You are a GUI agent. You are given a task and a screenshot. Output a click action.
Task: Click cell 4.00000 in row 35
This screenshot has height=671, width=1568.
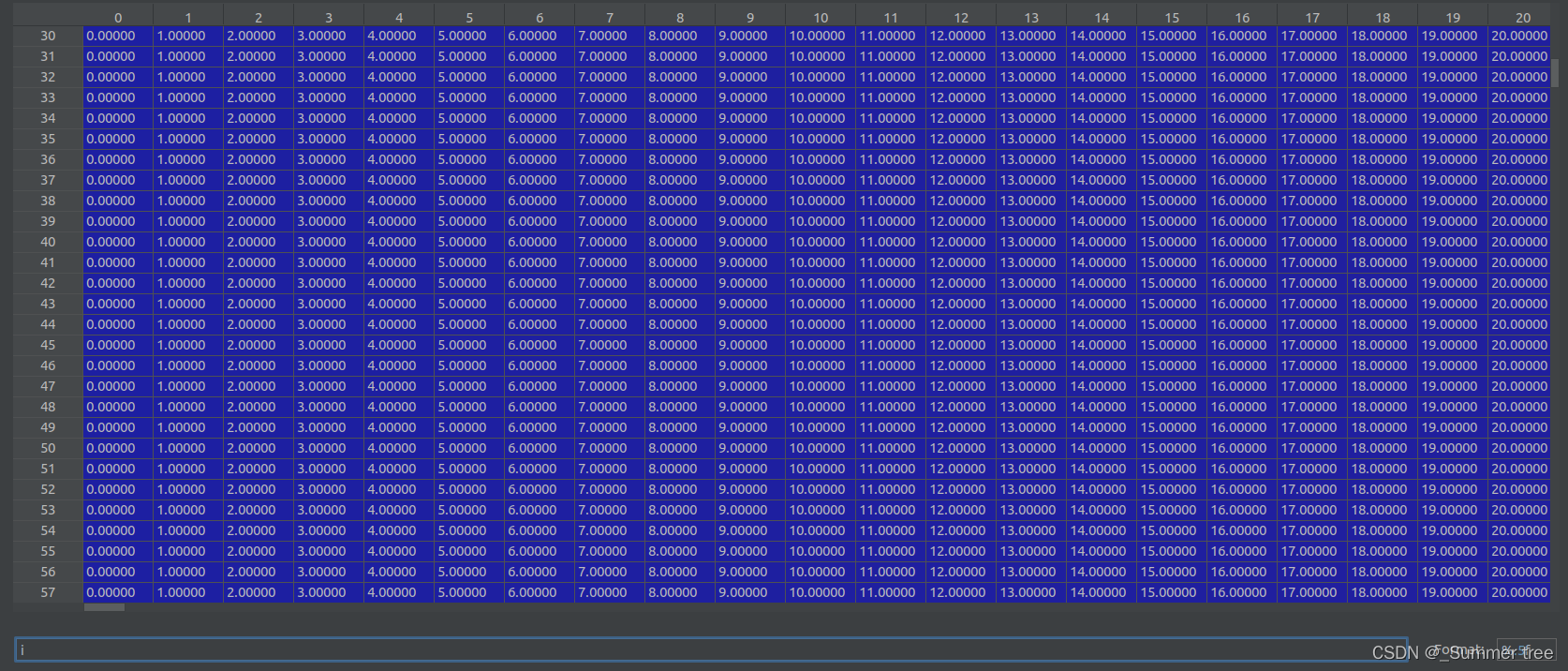399,139
